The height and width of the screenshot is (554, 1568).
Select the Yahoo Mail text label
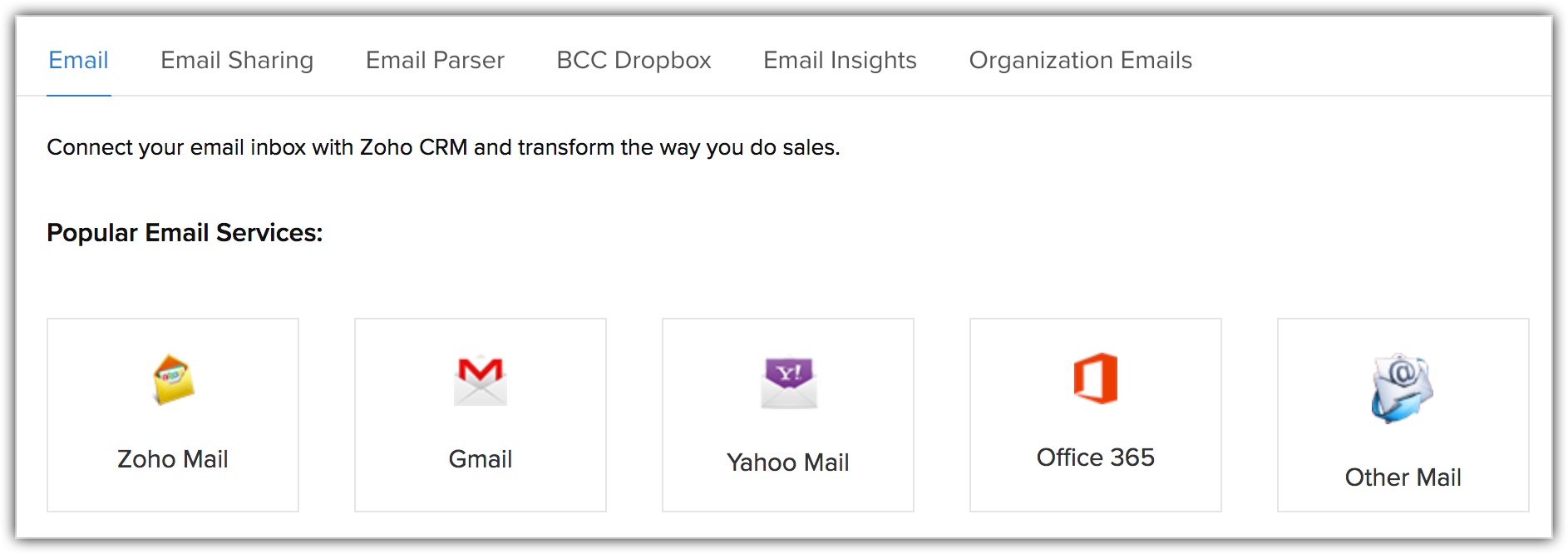(x=788, y=462)
